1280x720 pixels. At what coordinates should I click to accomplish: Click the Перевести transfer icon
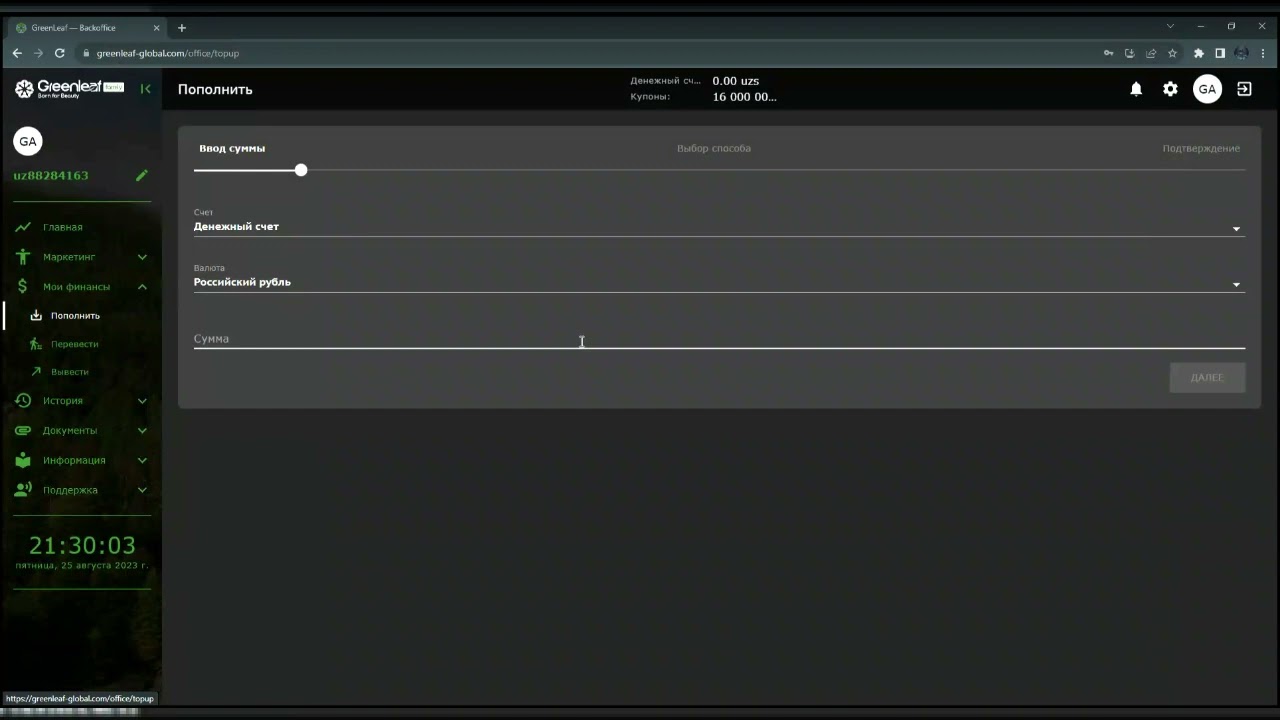pyautogui.click(x=36, y=344)
